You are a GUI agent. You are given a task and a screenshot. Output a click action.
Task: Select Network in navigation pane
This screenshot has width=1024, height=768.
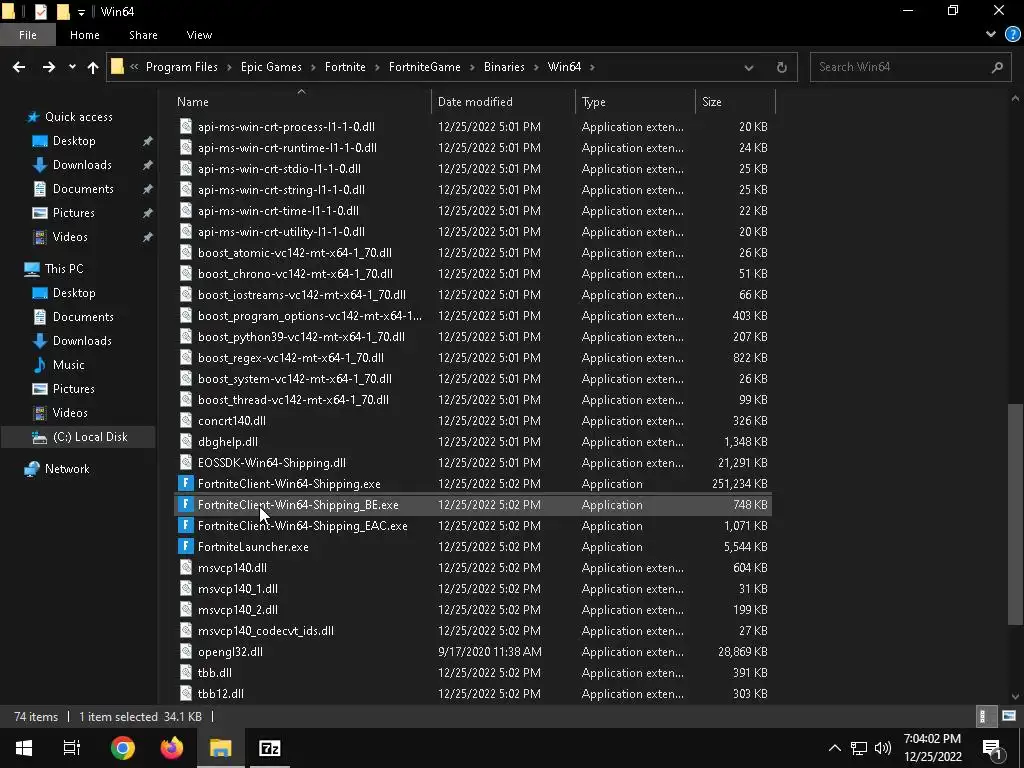(x=67, y=469)
